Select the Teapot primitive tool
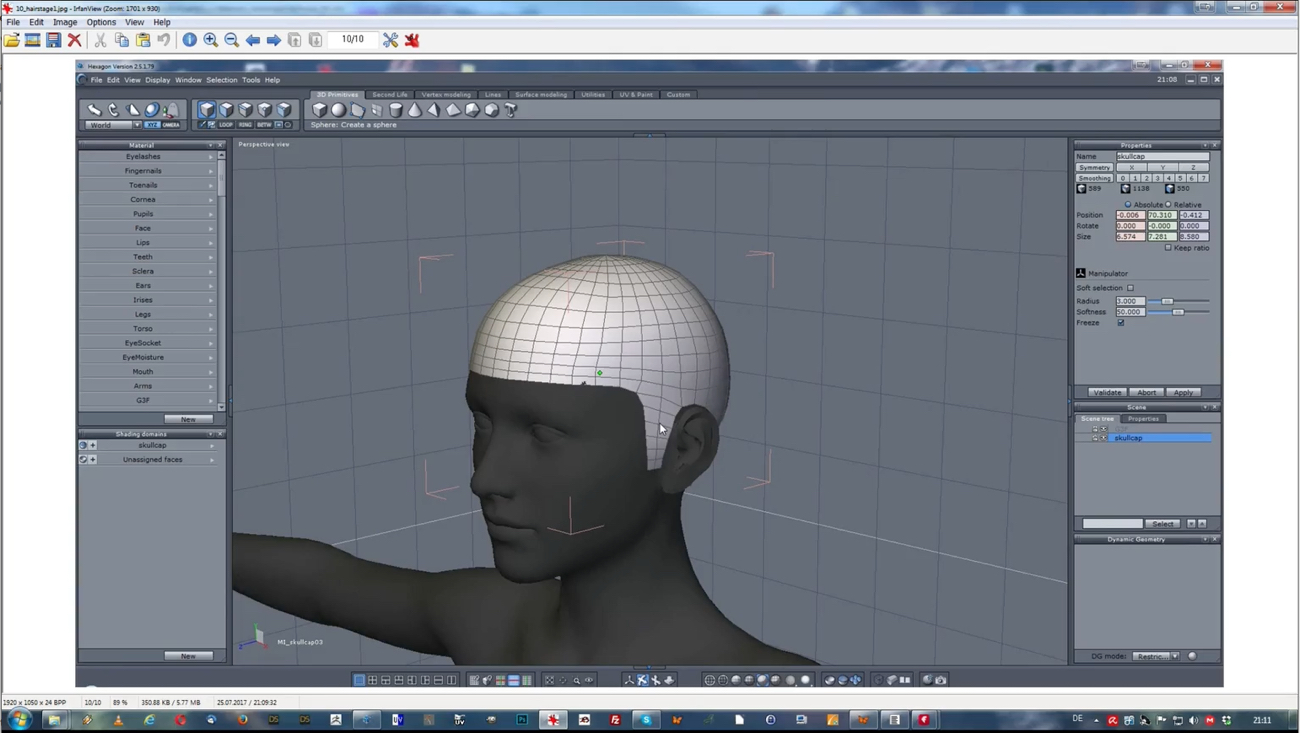The width and height of the screenshot is (1300, 733). pyautogui.click(x=510, y=110)
